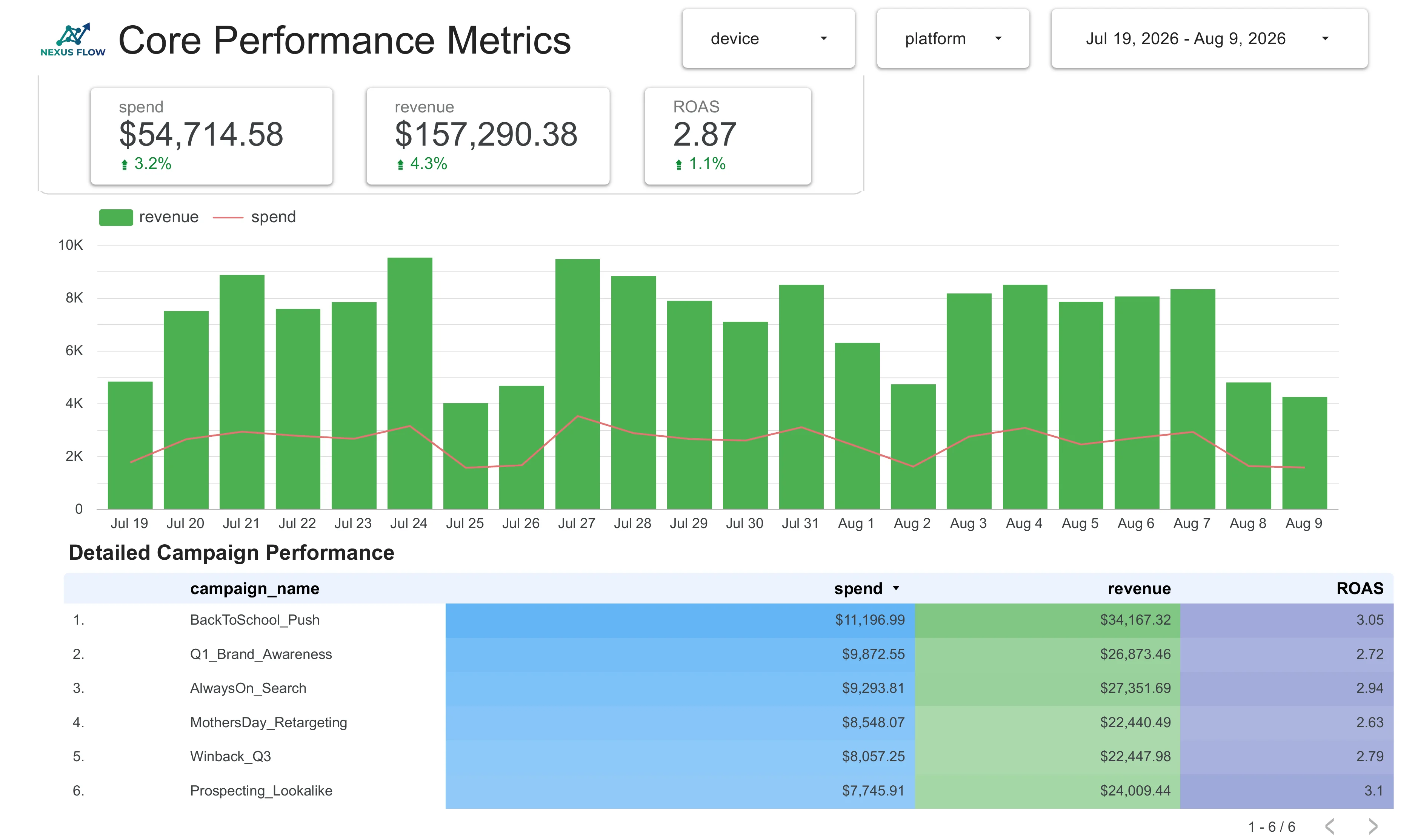Click the ROAS scorecard
The width and height of the screenshot is (1415, 840).
coord(727,136)
